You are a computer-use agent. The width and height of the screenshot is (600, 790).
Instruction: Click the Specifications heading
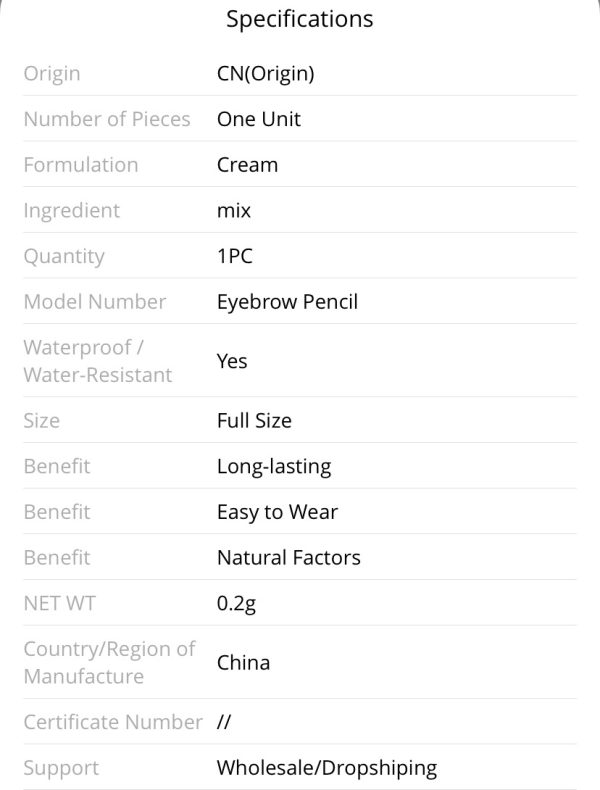300,20
